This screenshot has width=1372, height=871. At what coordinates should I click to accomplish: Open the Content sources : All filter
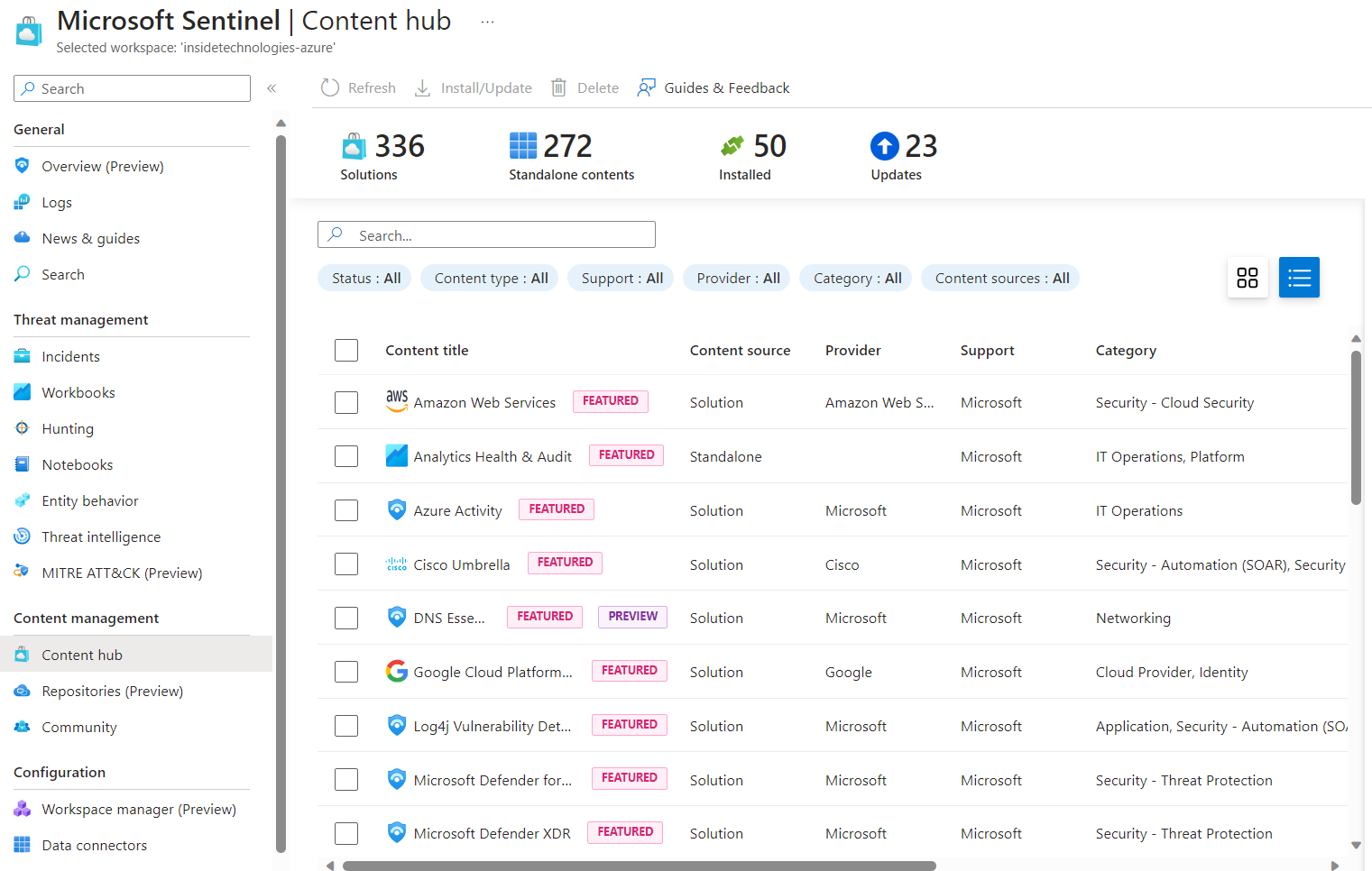coord(1001,278)
